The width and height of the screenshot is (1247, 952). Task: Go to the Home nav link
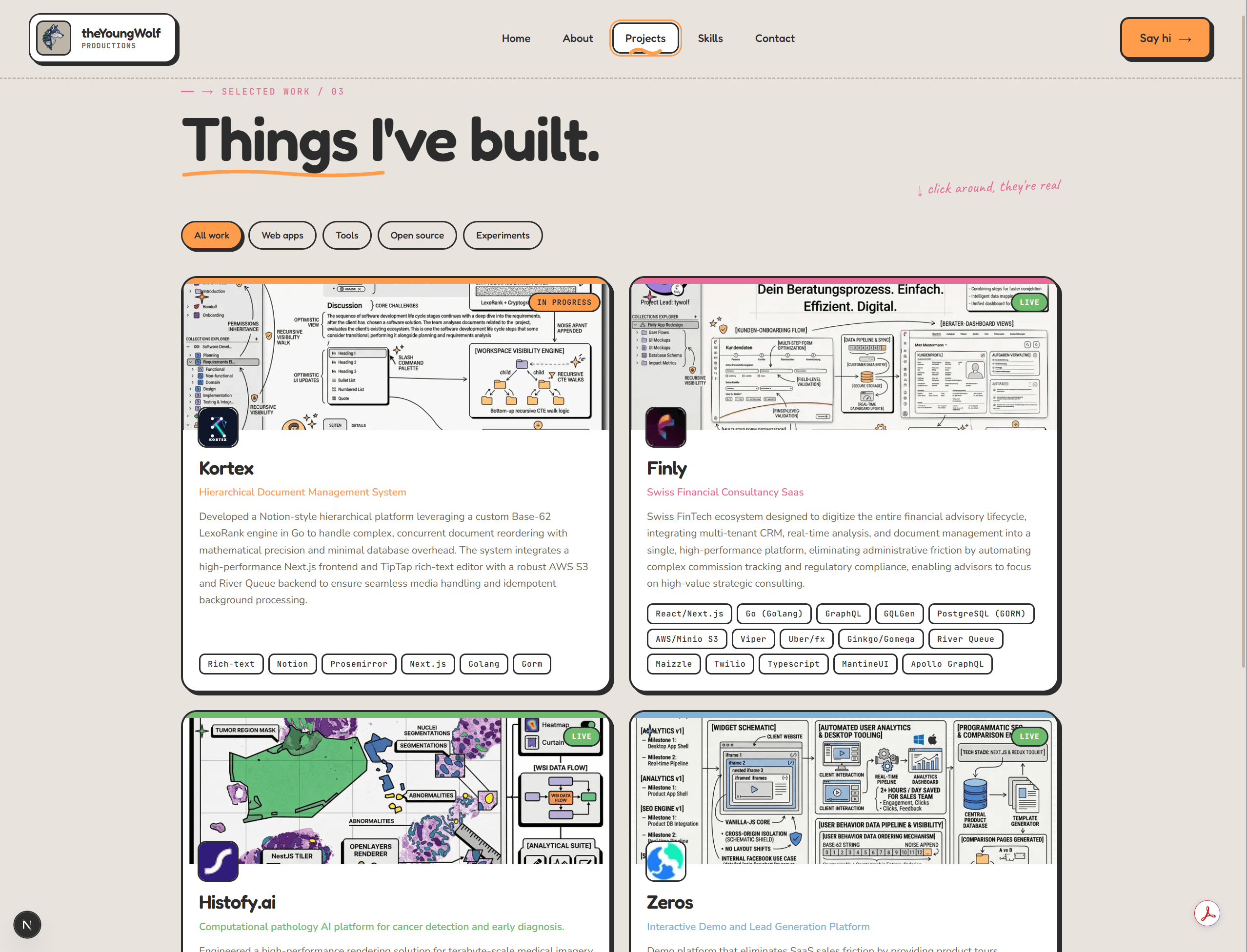point(516,38)
